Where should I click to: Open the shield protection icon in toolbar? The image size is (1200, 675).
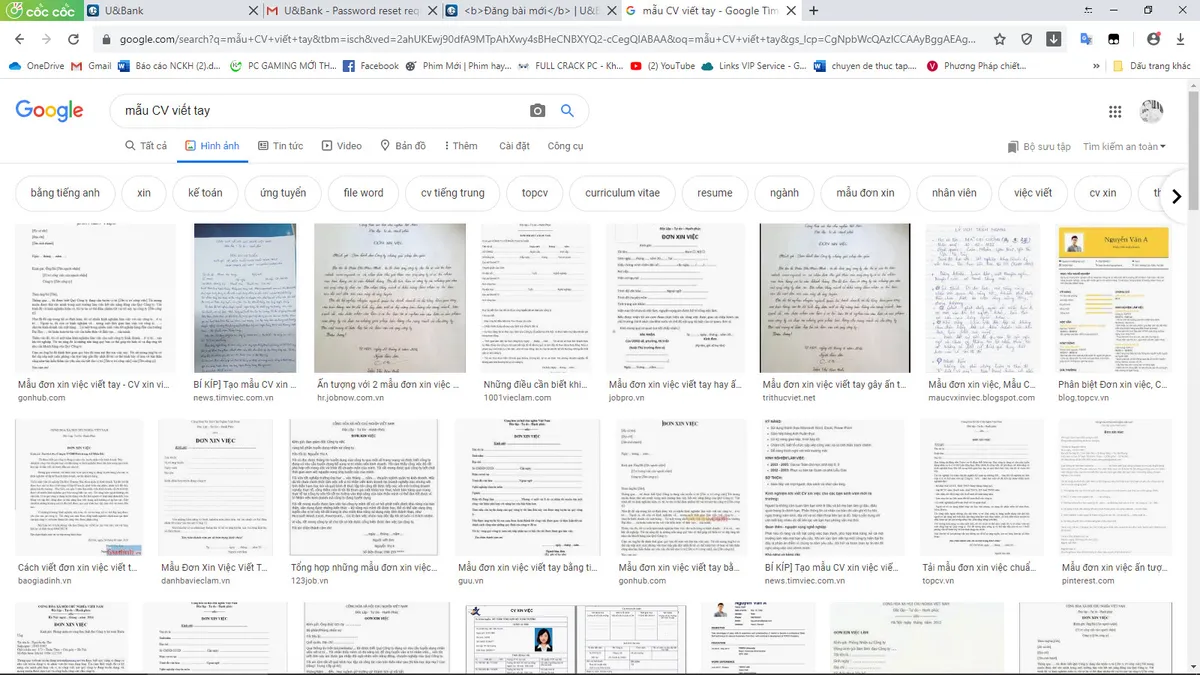point(1027,39)
